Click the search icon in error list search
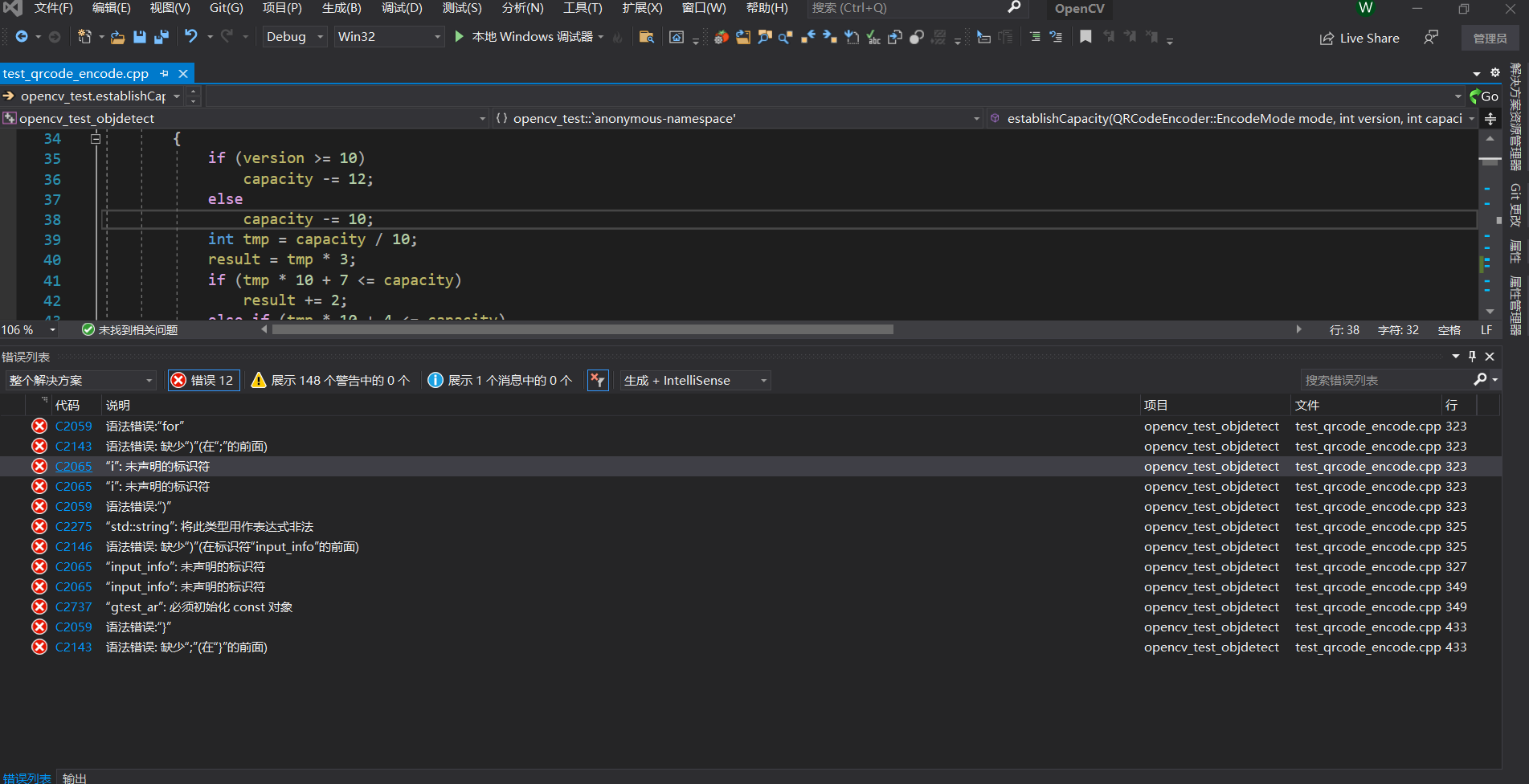 1480,379
